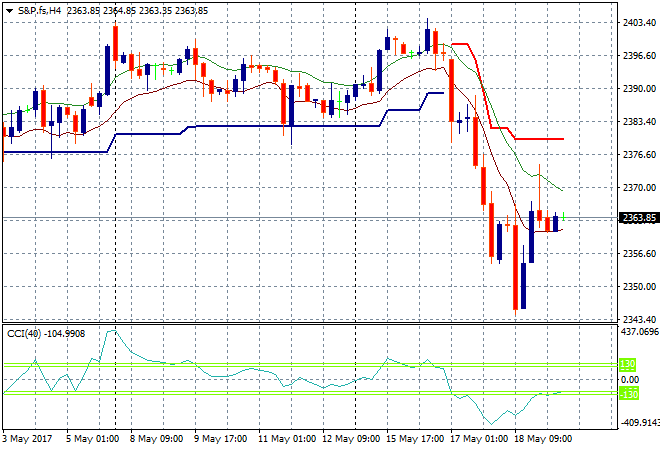Click the S&P.fs,H4 symbol title text
The image size is (660, 450).
40,11
